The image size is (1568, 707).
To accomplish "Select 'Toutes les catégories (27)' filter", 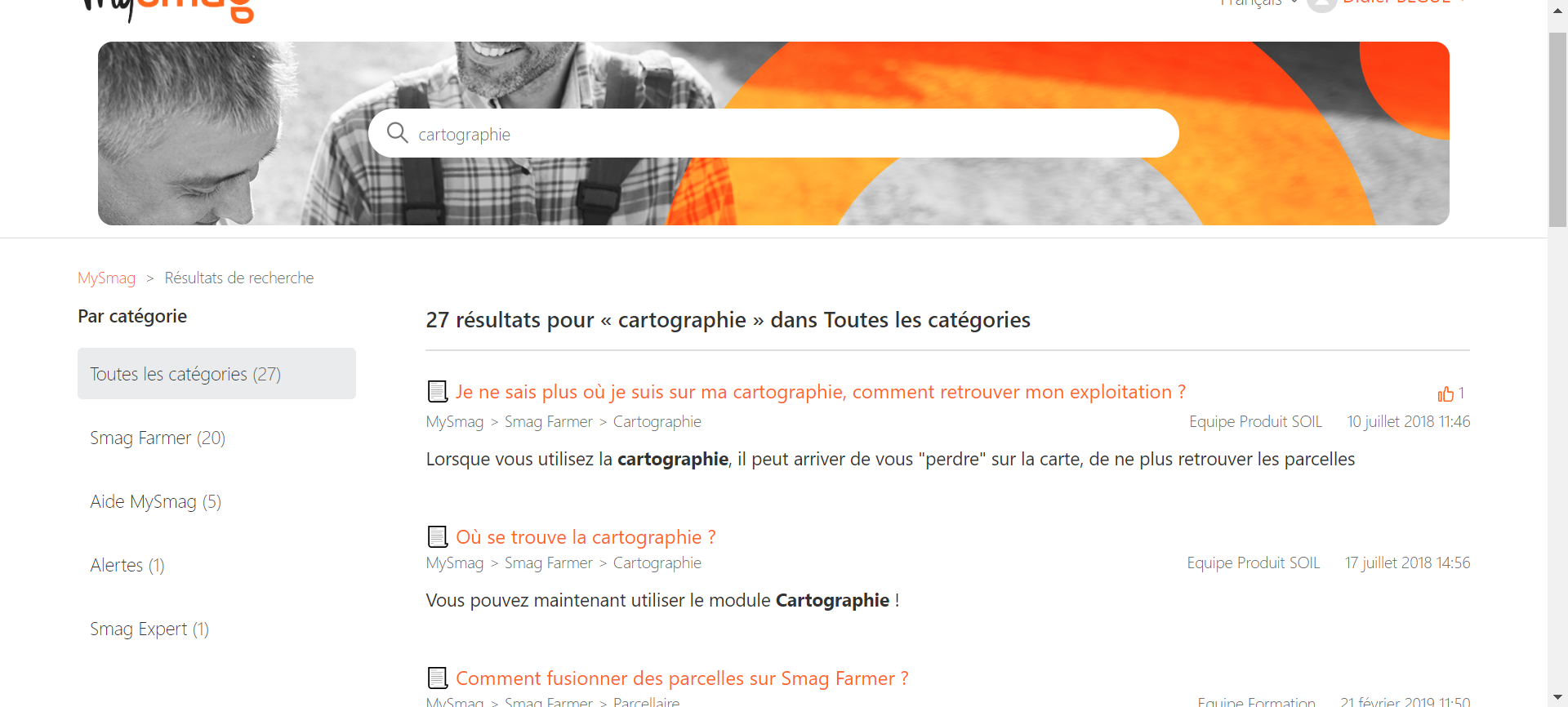I will [x=216, y=374].
